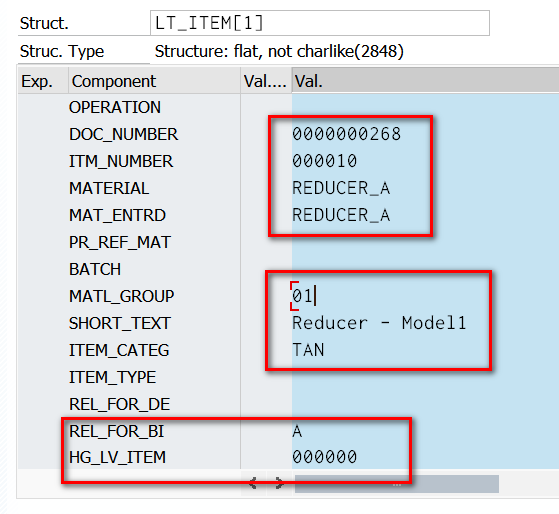Select the ITEM_TYPE component
Screen dimensions: 559x514
click(x=112, y=377)
